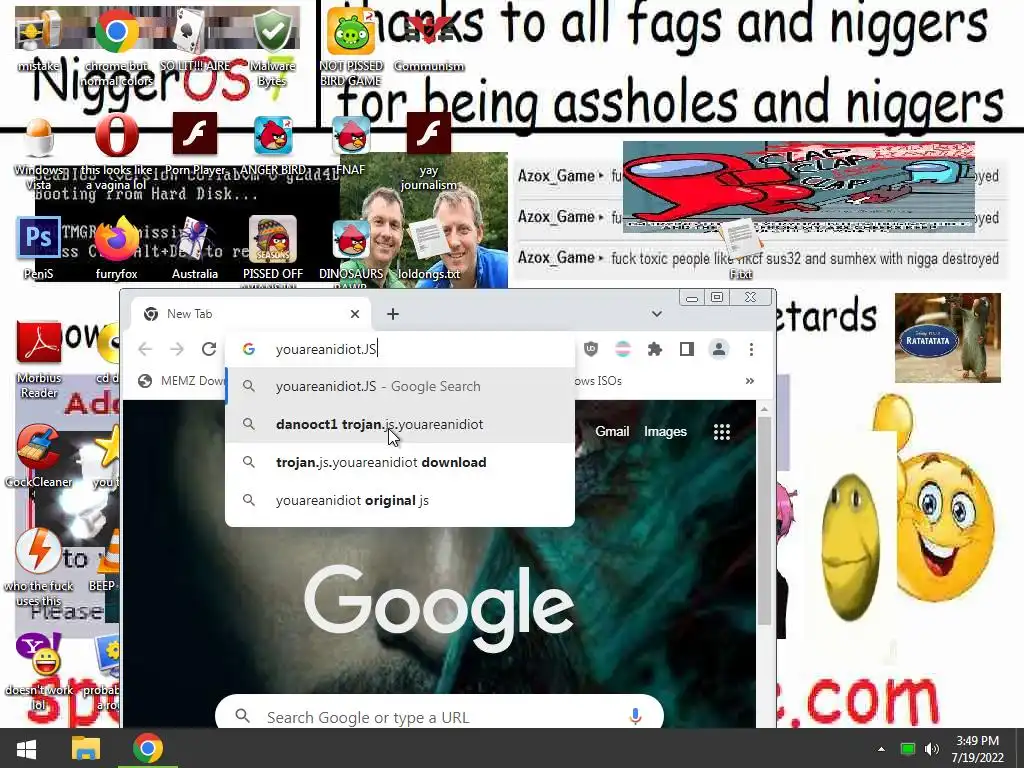The image size is (1024, 768).
Task: Open the Chrome profile avatar
Action: (719, 349)
